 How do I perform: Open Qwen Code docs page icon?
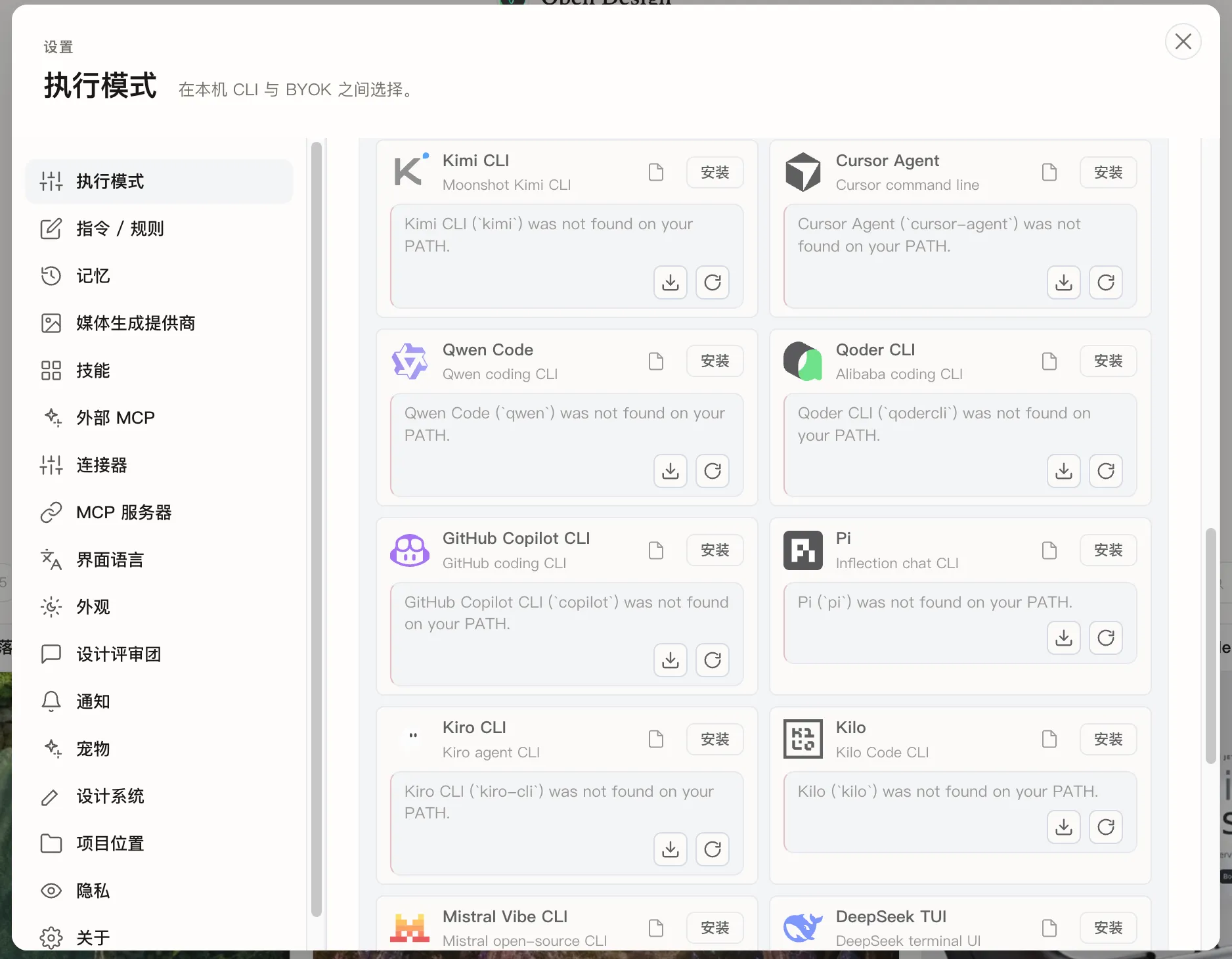[x=655, y=361]
